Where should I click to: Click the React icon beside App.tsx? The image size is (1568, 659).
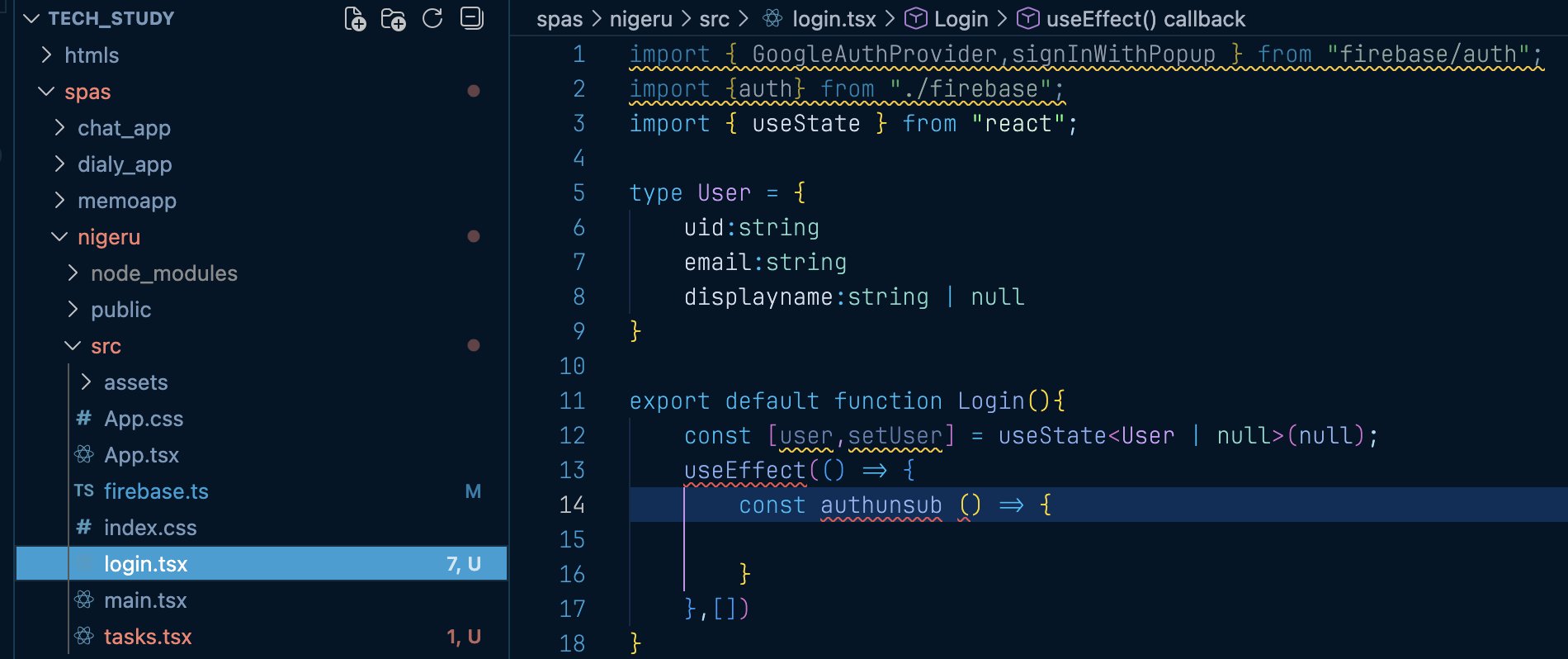point(84,455)
